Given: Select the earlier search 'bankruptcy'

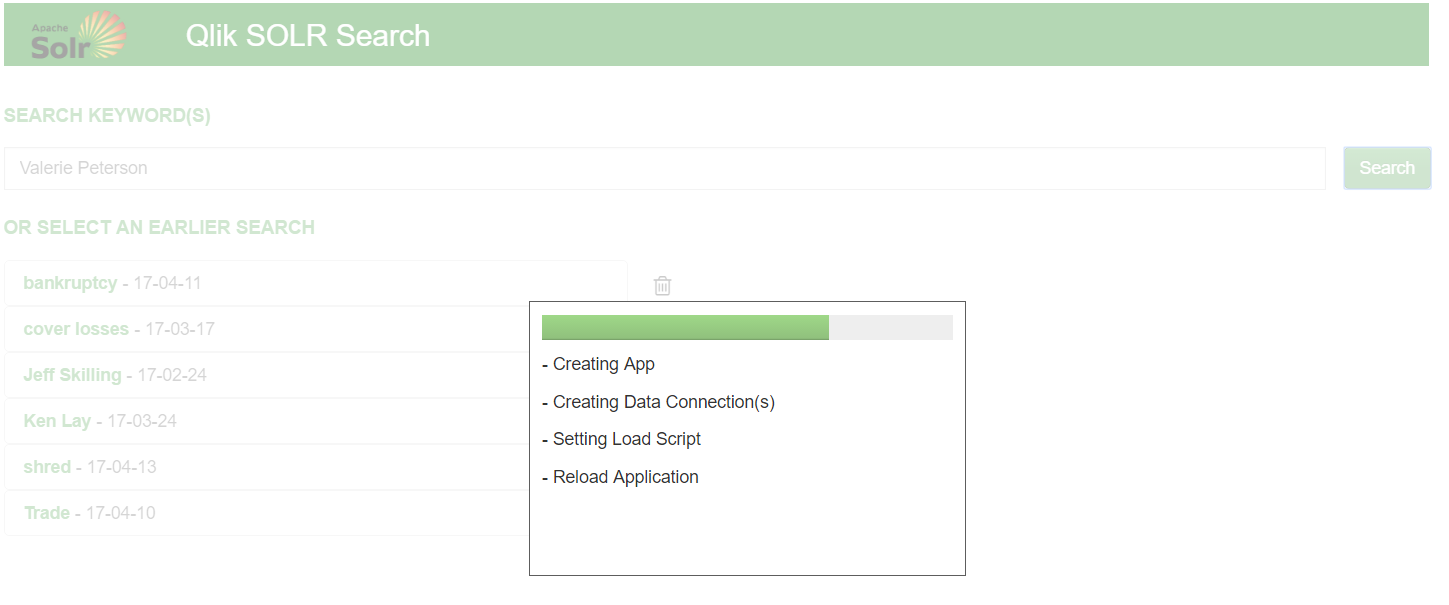Looking at the screenshot, I should tap(316, 283).
